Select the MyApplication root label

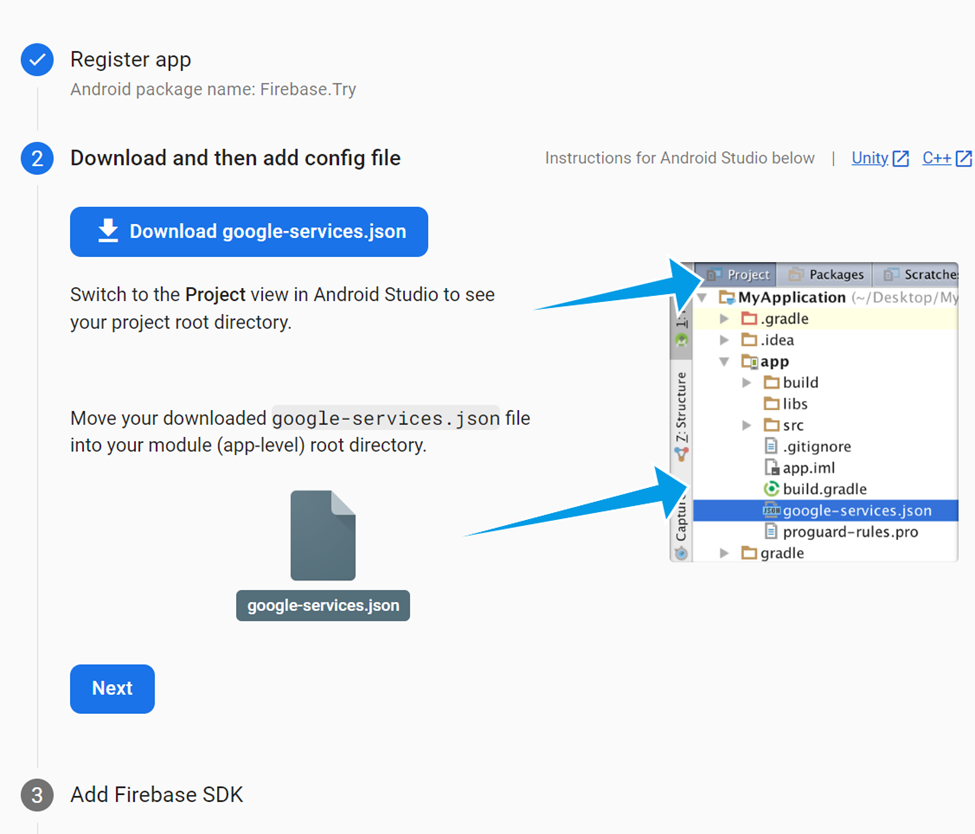(x=792, y=297)
